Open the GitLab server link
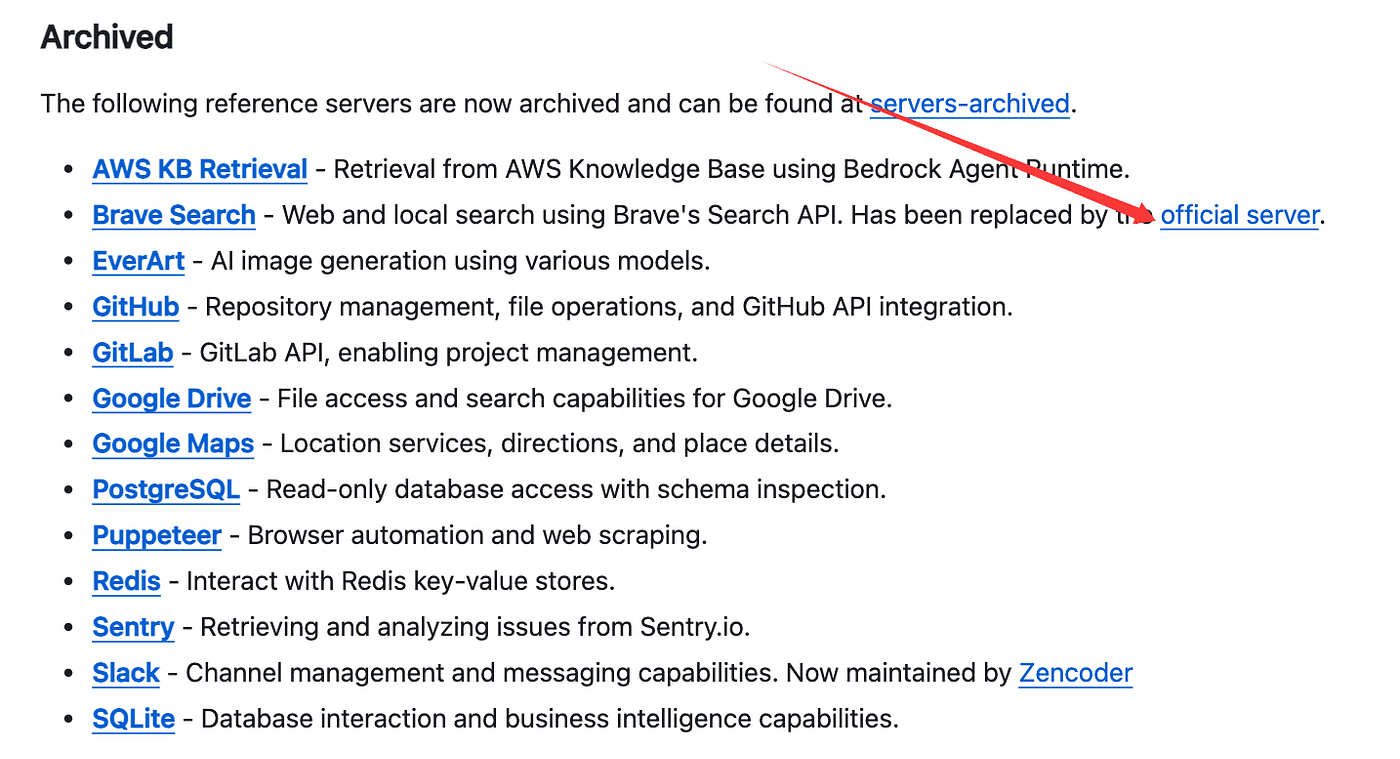The height and width of the screenshot is (759, 1400). [x=133, y=353]
